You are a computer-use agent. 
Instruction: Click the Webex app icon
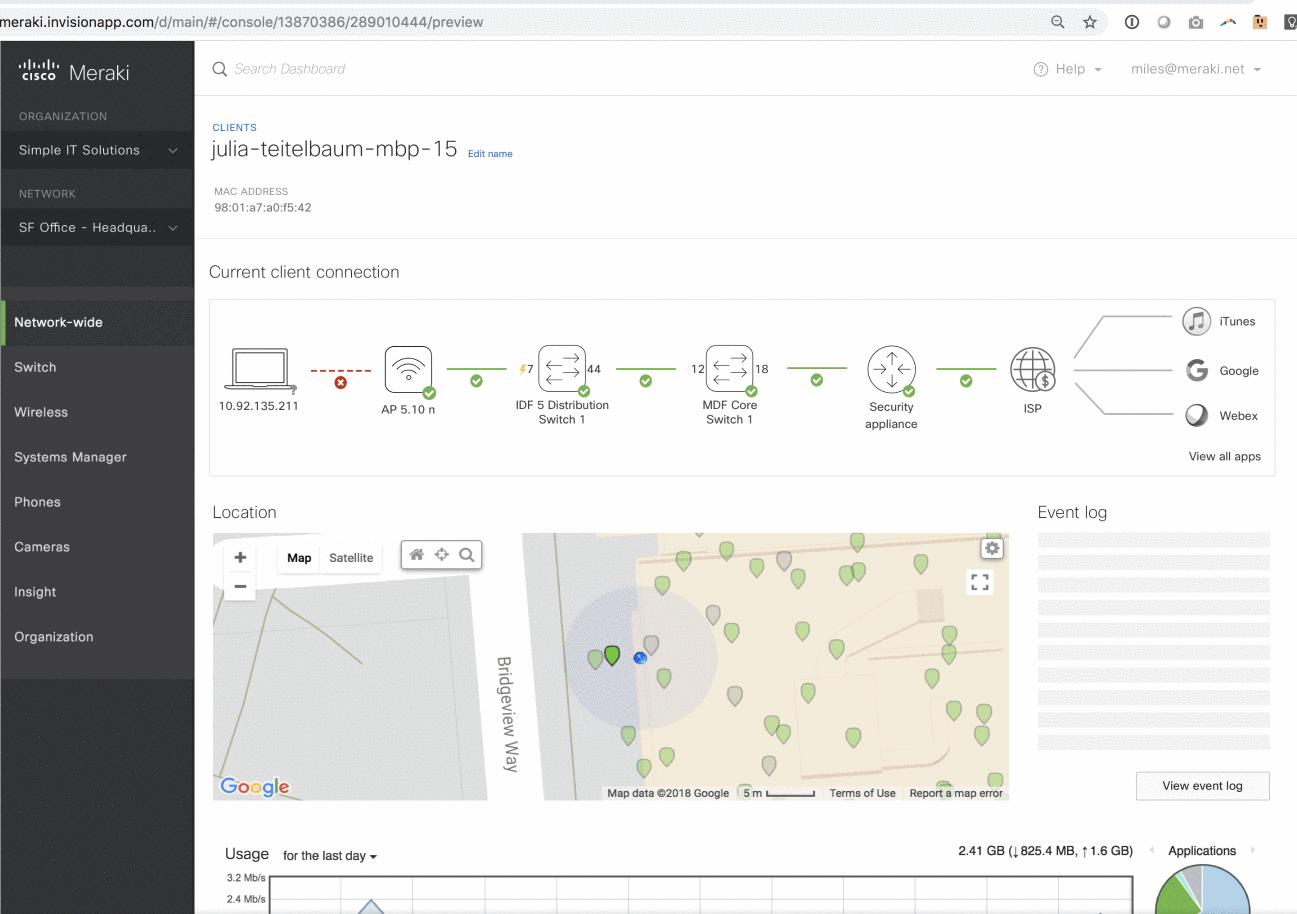(1196, 415)
